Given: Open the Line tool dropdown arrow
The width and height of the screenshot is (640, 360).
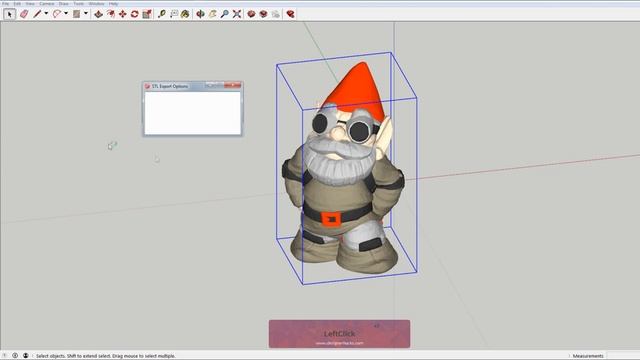Looking at the screenshot, I should tap(46, 14).
